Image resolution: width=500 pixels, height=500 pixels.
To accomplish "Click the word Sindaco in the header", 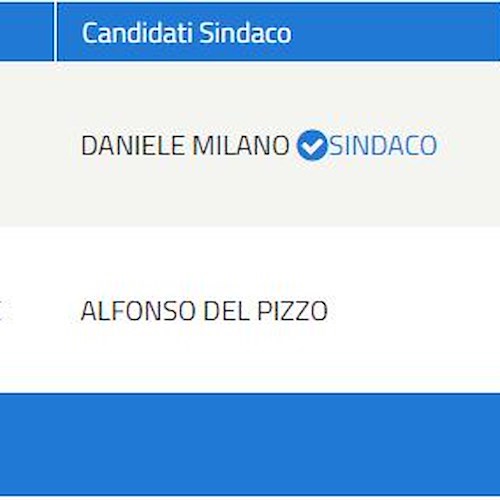I will [246, 33].
